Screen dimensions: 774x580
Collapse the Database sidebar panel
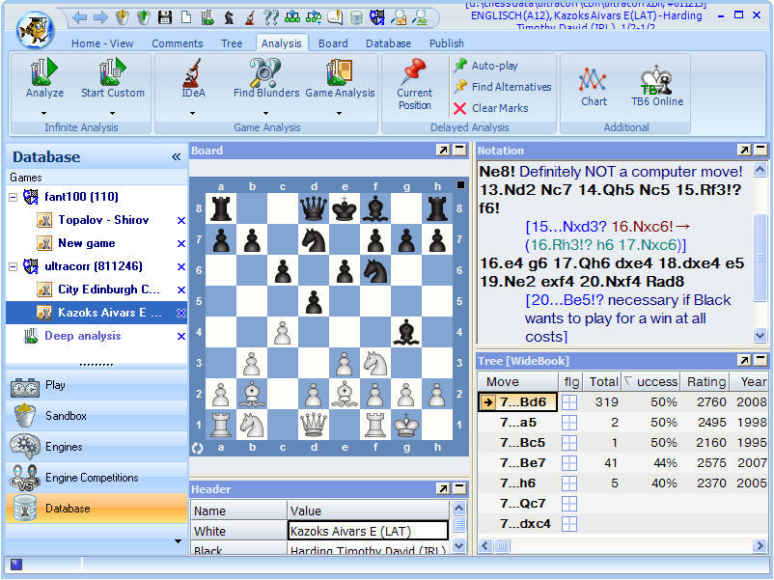point(176,157)
